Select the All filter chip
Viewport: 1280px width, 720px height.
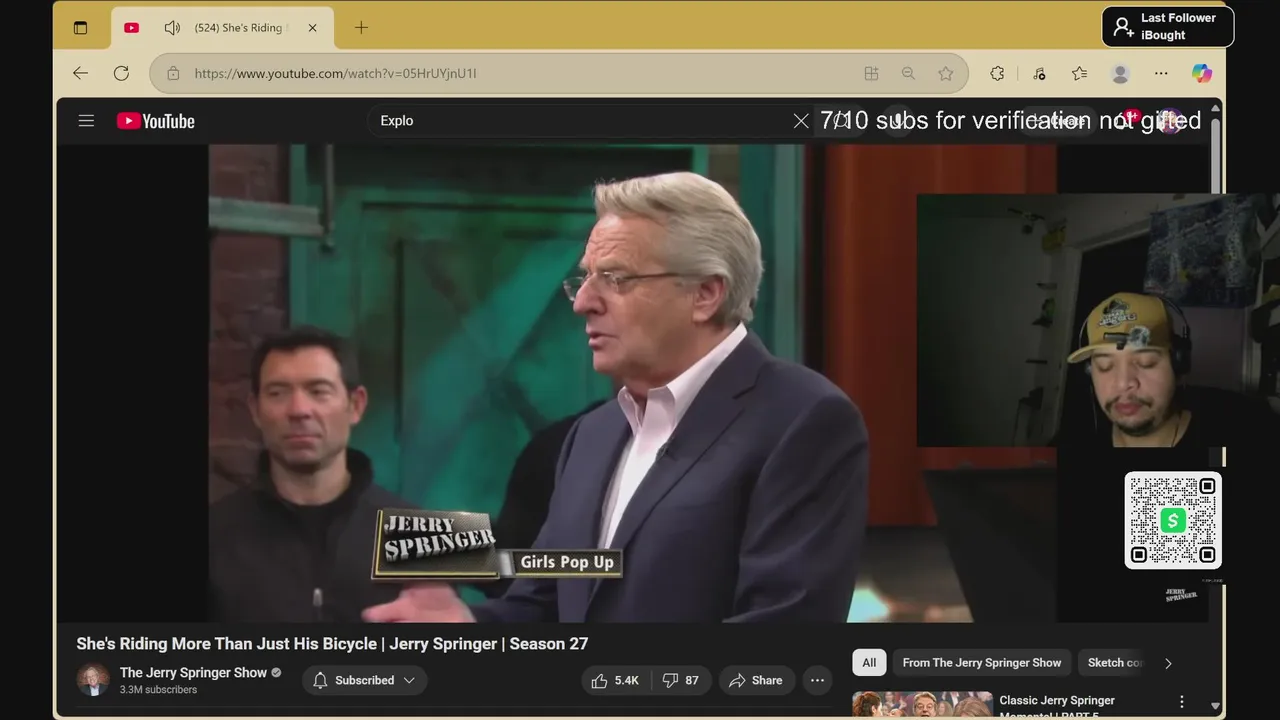pos(869,663)
